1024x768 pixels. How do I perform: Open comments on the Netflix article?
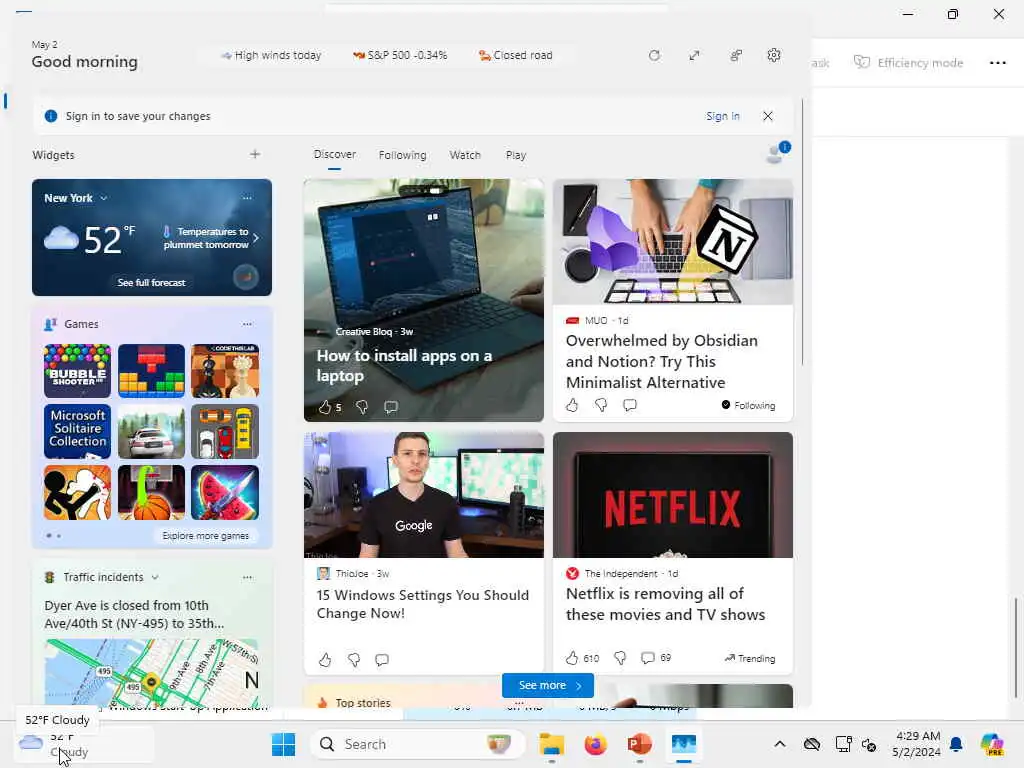tap(648, 658)
